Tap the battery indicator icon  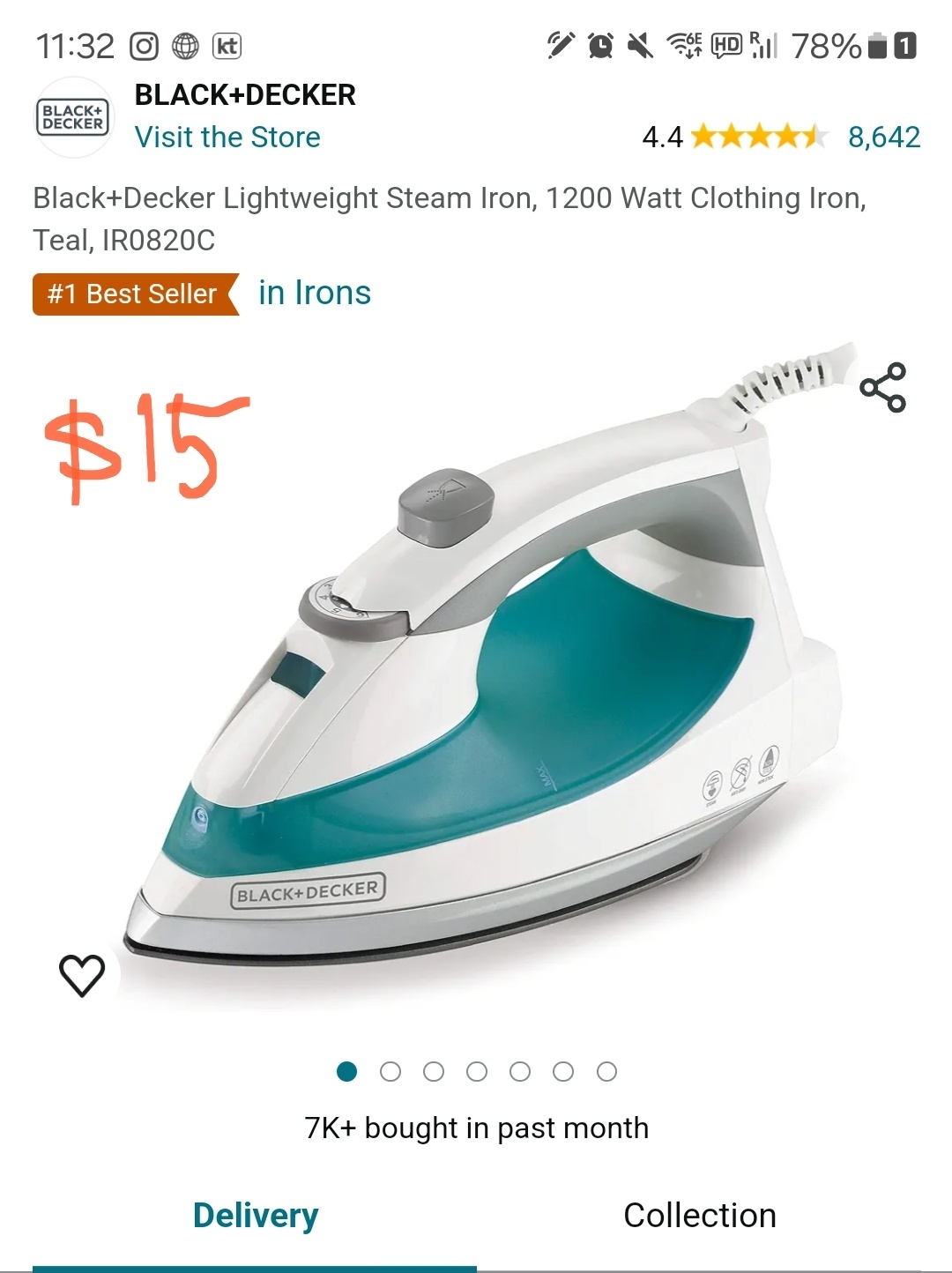[877, 45]
